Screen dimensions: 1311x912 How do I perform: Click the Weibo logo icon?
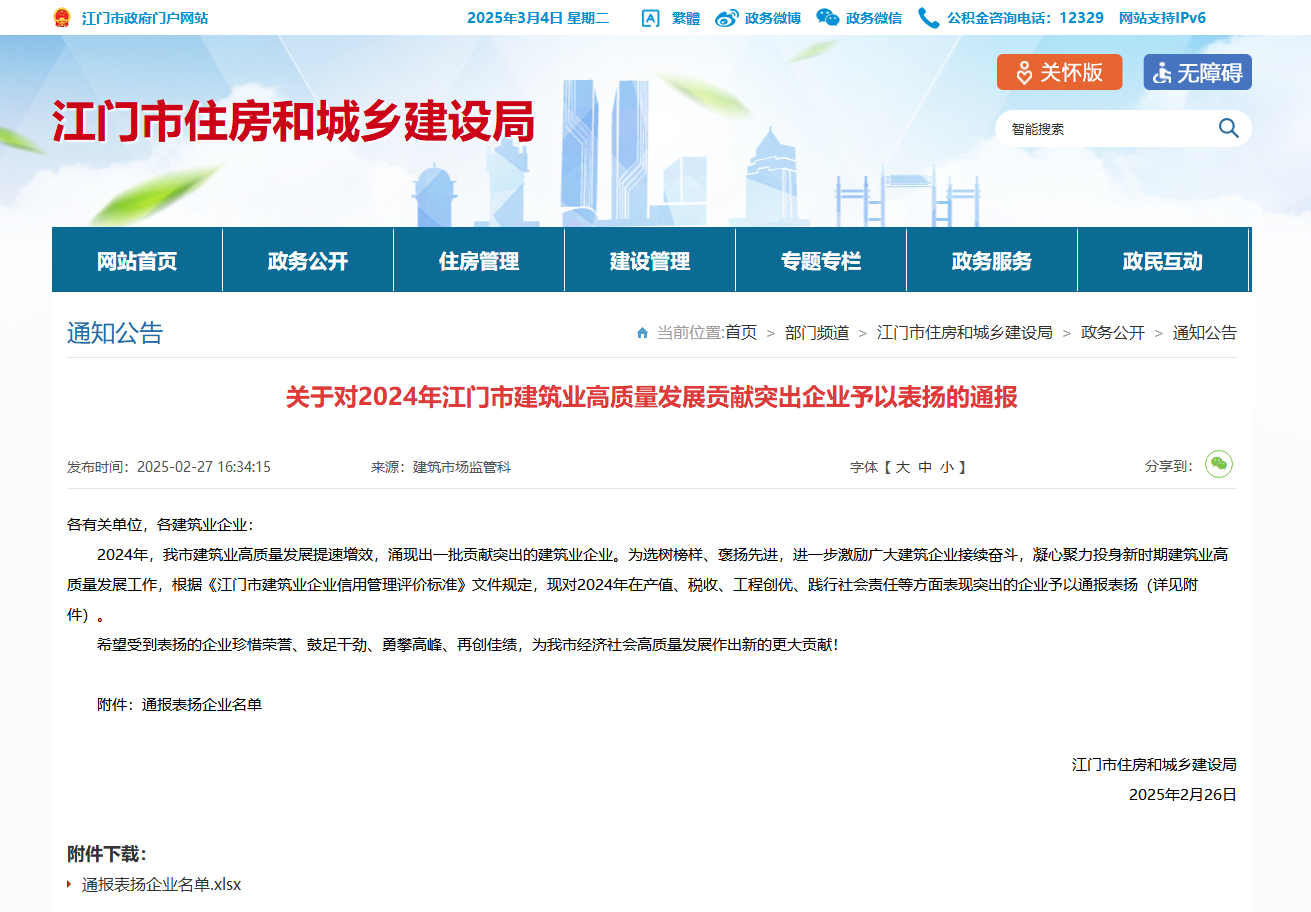[x=727, y=18]
